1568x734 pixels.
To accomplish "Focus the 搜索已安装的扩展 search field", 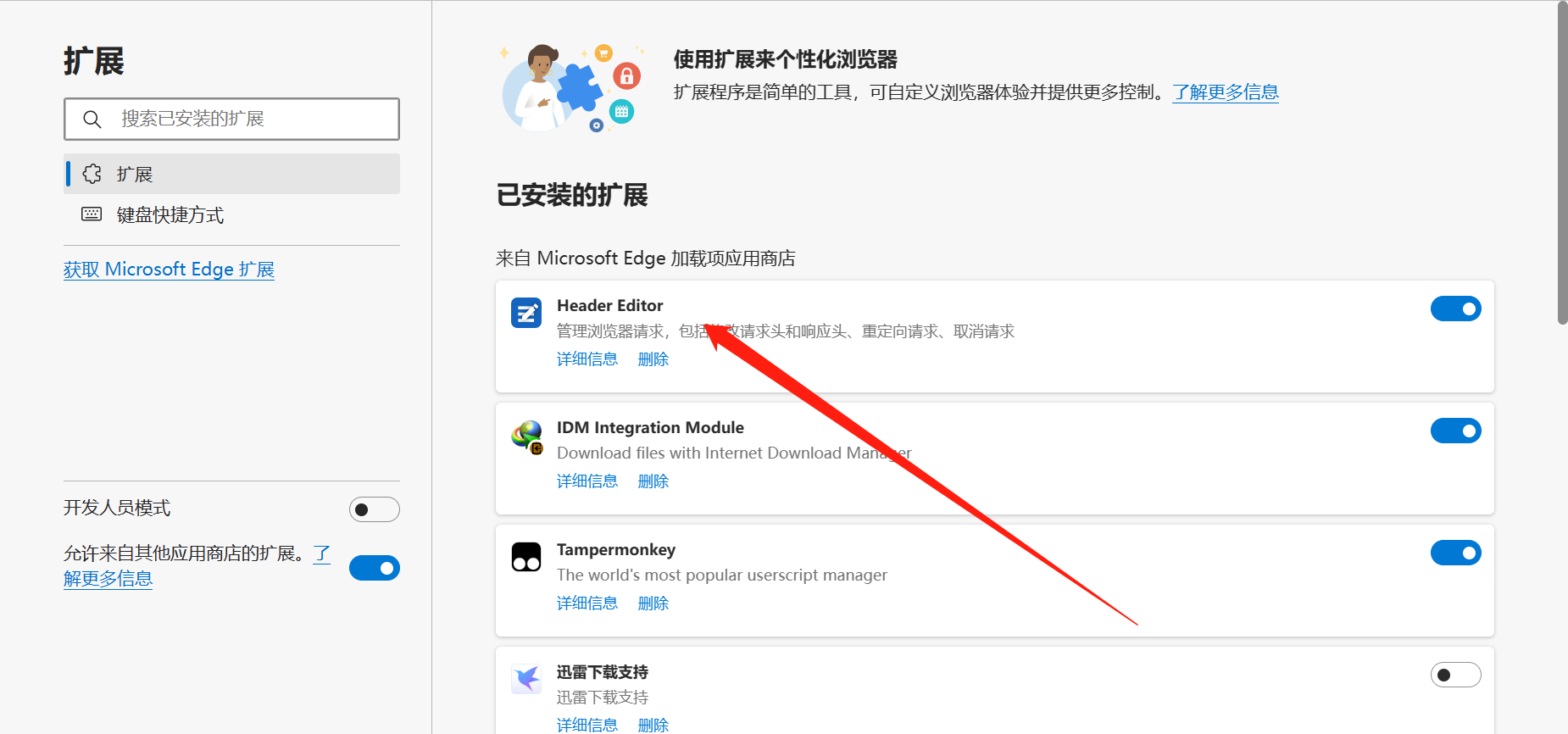I will click(x=232, y=119).
